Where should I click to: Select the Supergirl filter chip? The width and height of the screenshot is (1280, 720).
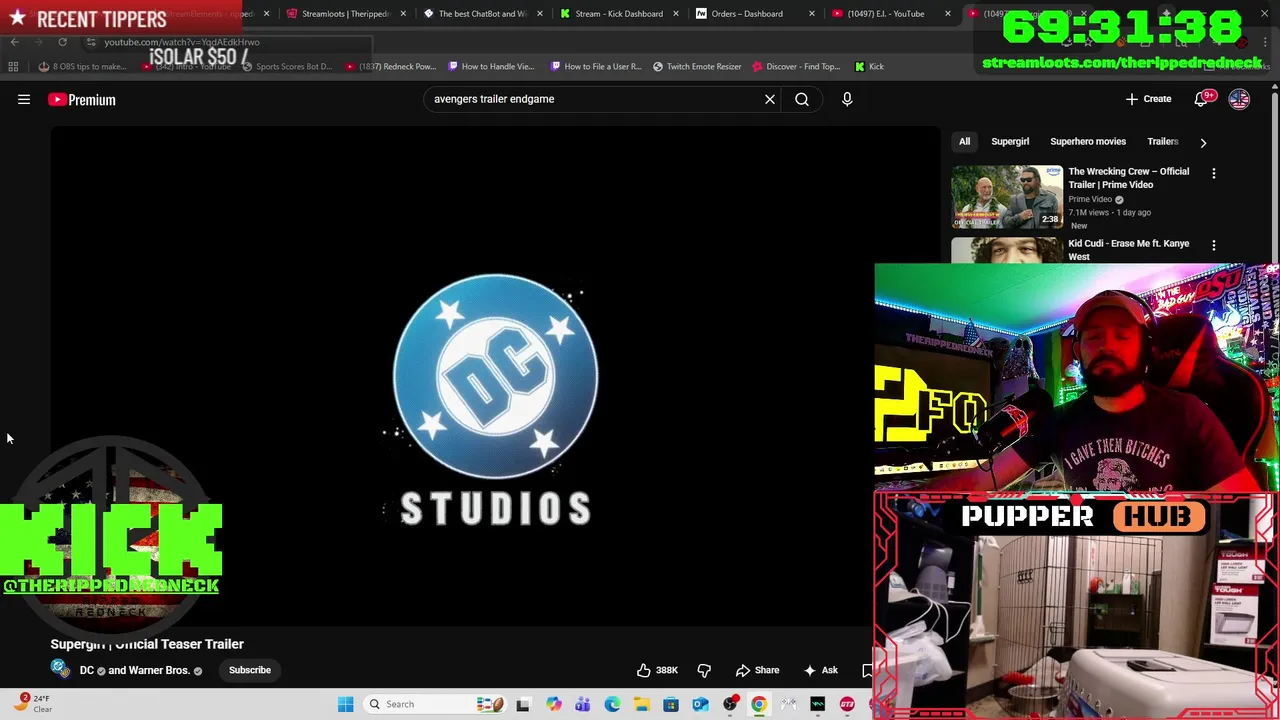tap(1010, 141)
